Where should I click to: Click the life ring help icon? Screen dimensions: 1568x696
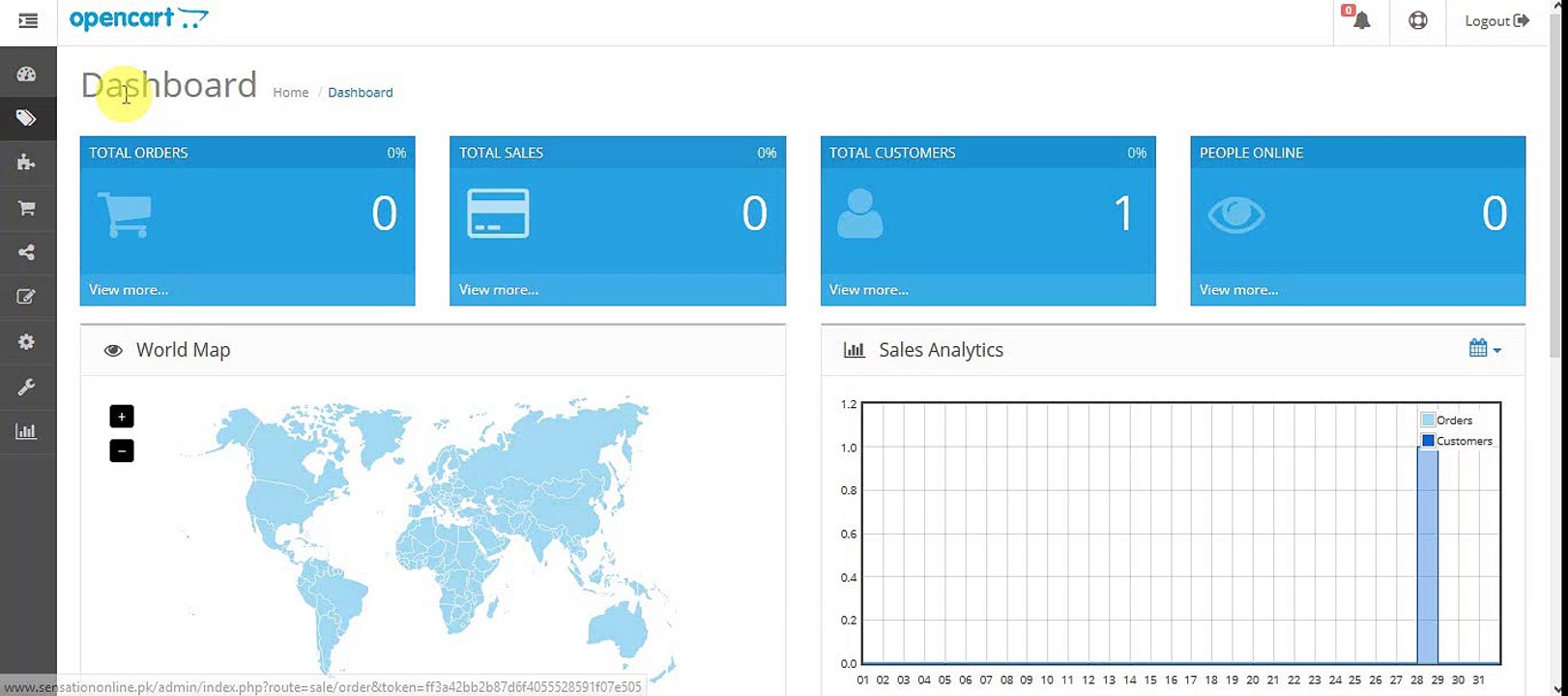pyautogui.click(x=1417, y=21)
